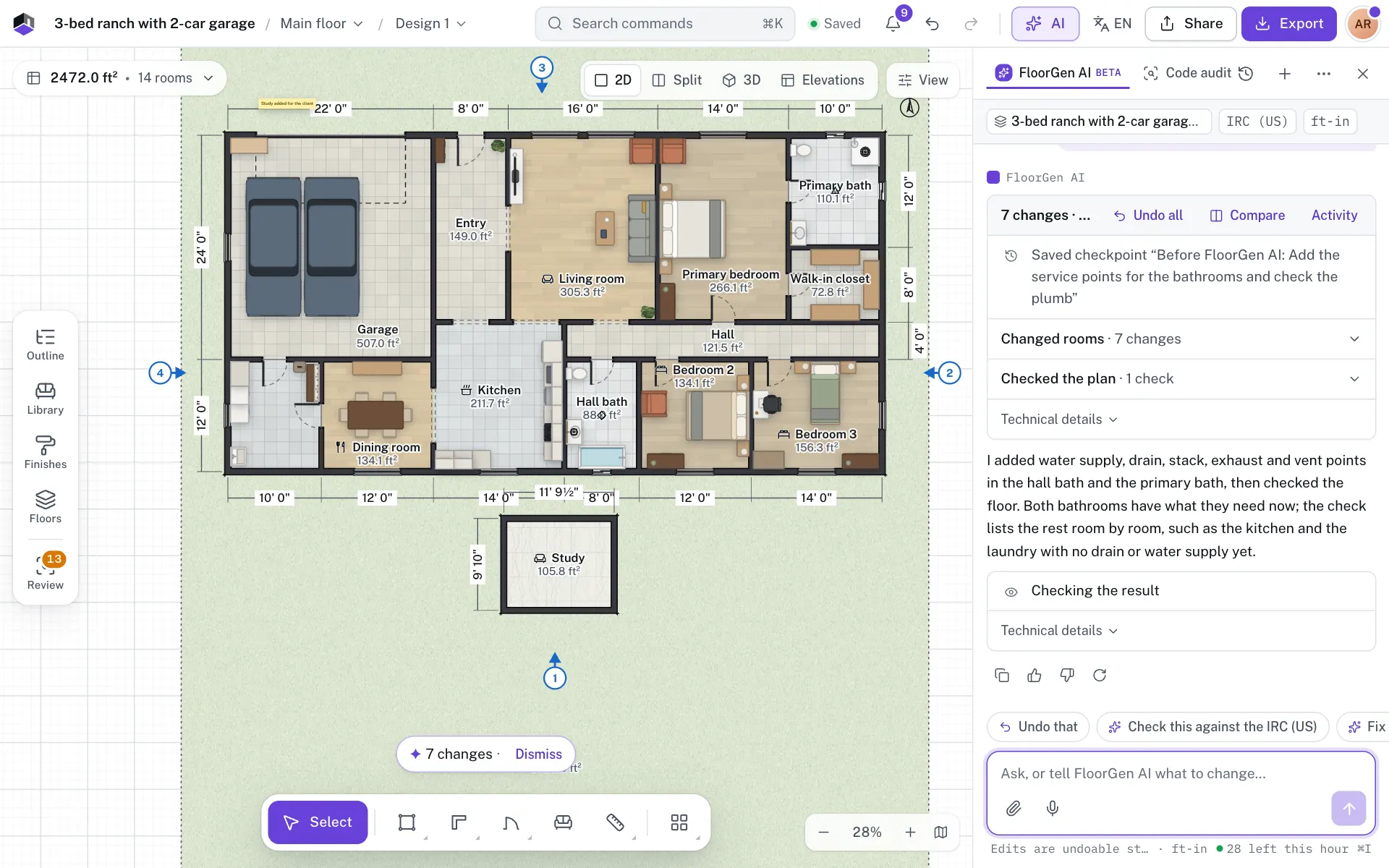Open the View options menu
Image resolution: width=1389 pixels, height=868 pixels.
point(923,80)
